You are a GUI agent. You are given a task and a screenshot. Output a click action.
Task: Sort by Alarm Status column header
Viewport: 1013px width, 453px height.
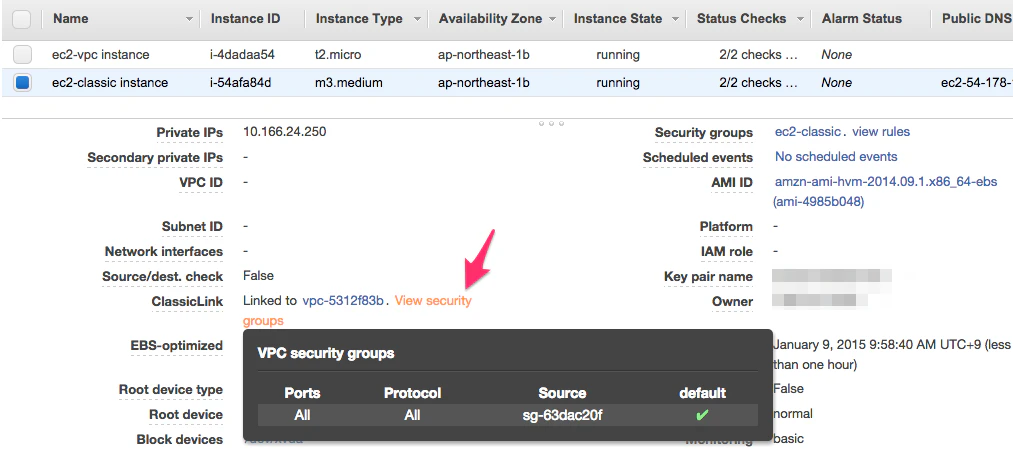pyautogui.click(x=862, y=19)
